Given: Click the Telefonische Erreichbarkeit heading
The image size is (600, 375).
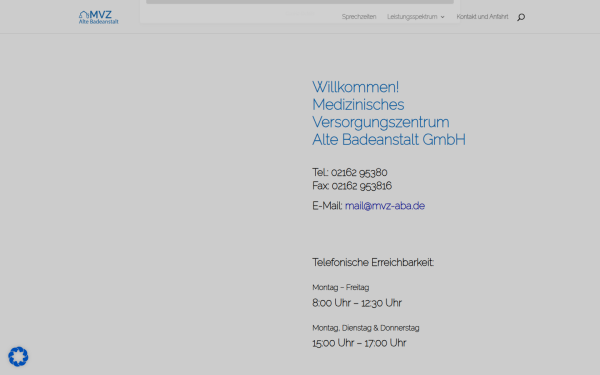Looking at the screenshot, I should (x=373, y=262).
